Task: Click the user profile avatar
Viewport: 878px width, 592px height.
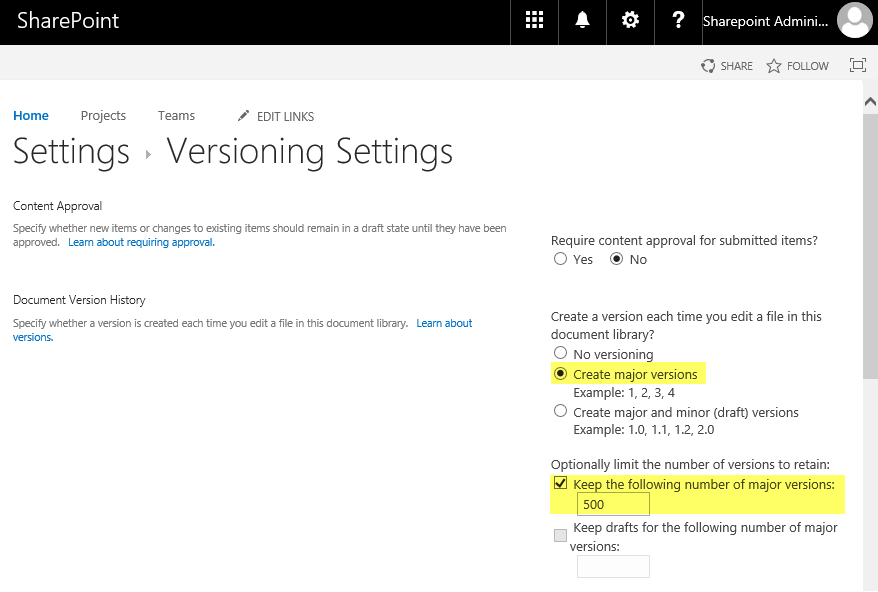Action: [x=853, y=20]
